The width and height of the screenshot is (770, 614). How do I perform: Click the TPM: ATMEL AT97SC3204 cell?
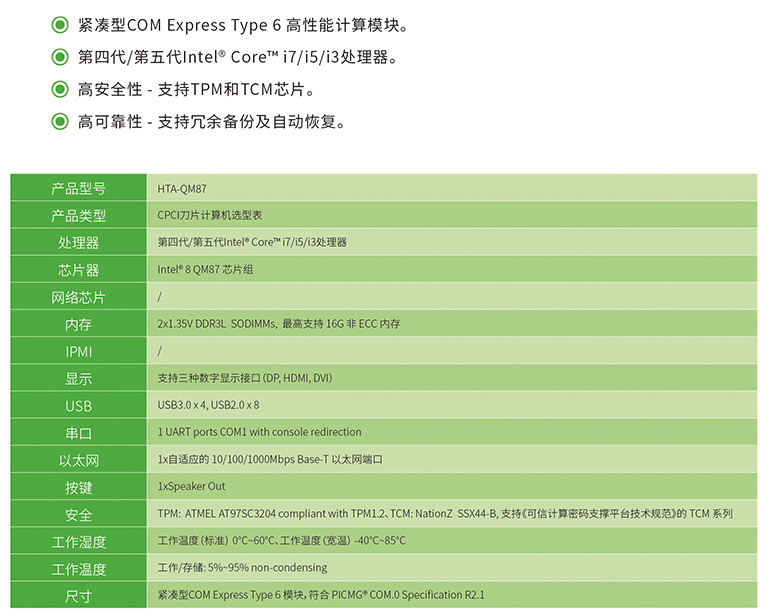pyautogui.click(x=452, y=514)
